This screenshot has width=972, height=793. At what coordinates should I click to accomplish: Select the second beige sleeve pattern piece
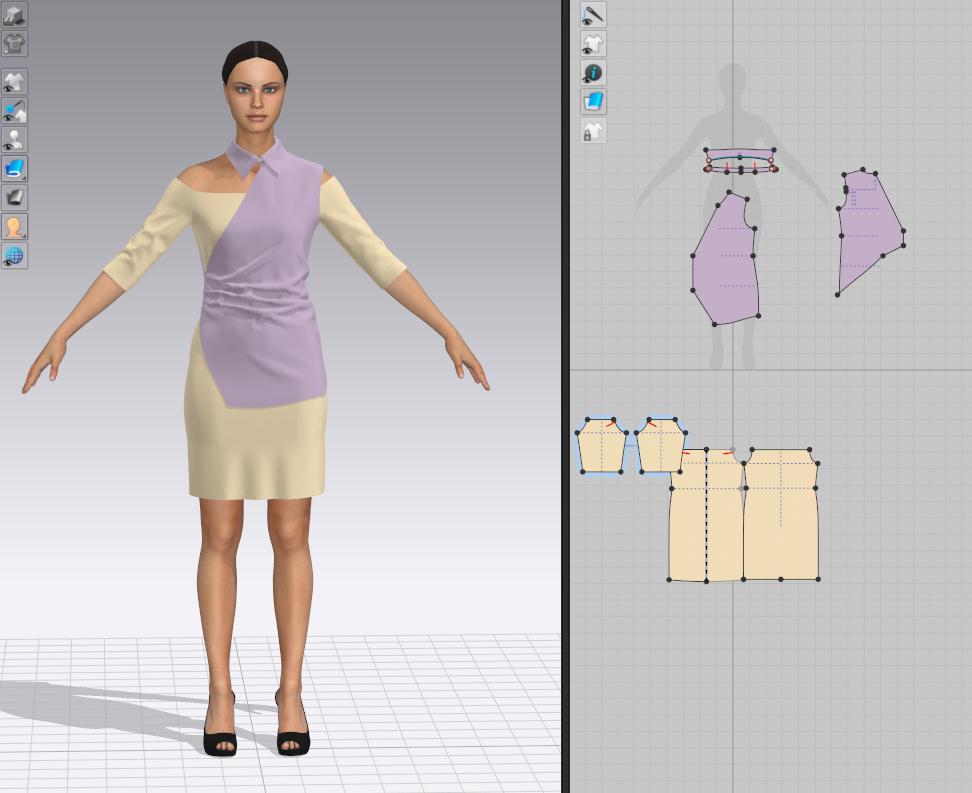(661, 446)
